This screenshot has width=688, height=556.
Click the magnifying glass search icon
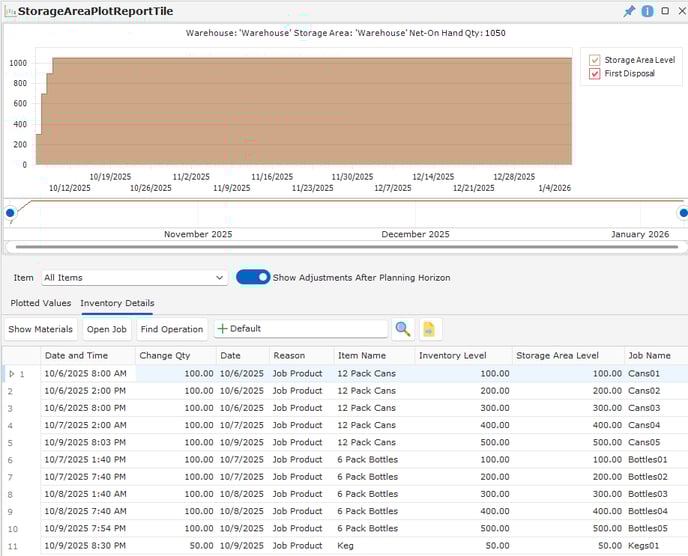(x=402, y=329)
